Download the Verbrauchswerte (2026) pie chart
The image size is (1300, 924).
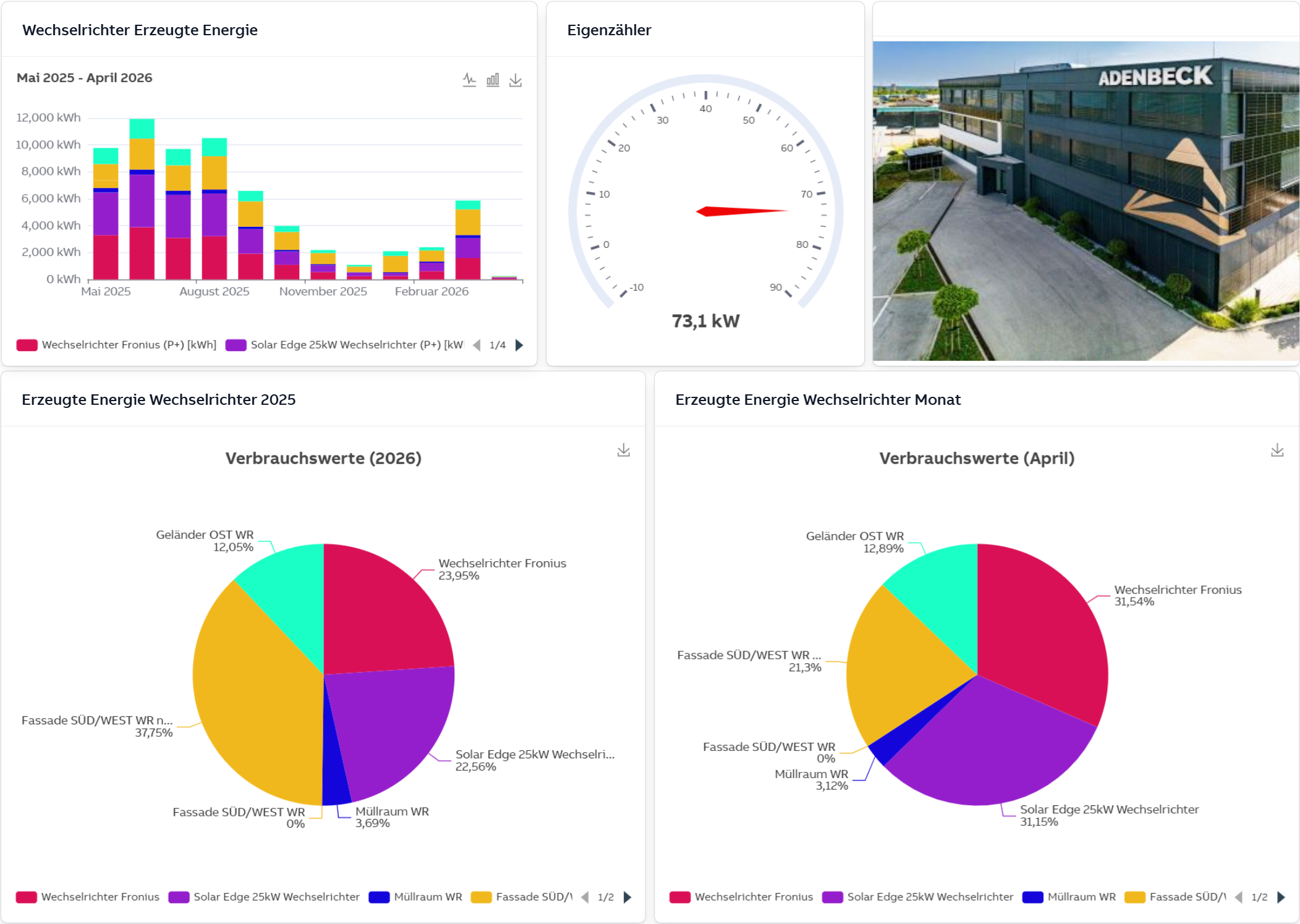(624, 451)
